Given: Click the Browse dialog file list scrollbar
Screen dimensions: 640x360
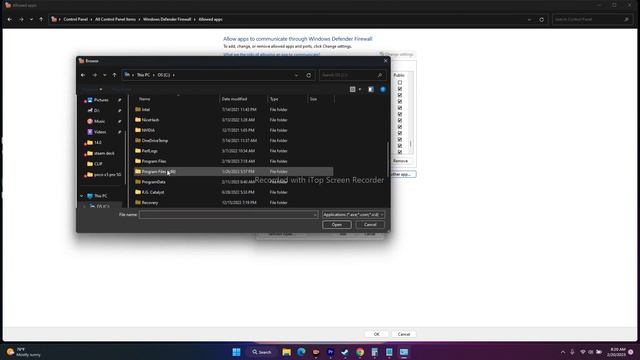Looking at the screenshot, I should [x=388, y=159].
